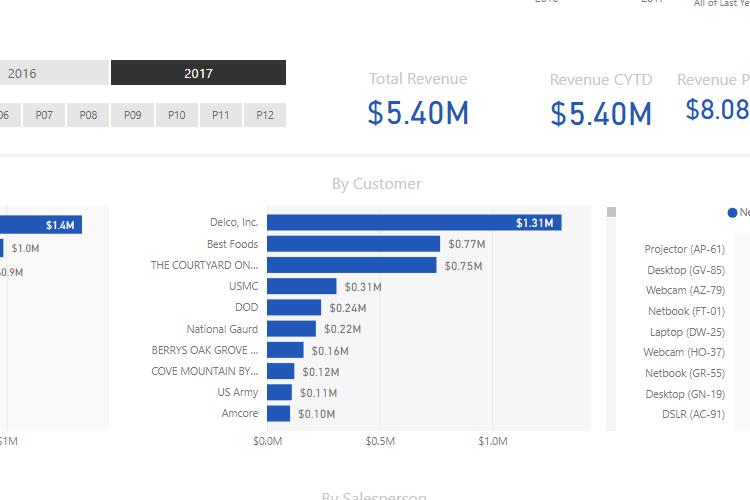Click the Revenue CYTD $5.40M value
Viewport: 750px width, 500px height.
pyautogui.click(x=601, y=114)
